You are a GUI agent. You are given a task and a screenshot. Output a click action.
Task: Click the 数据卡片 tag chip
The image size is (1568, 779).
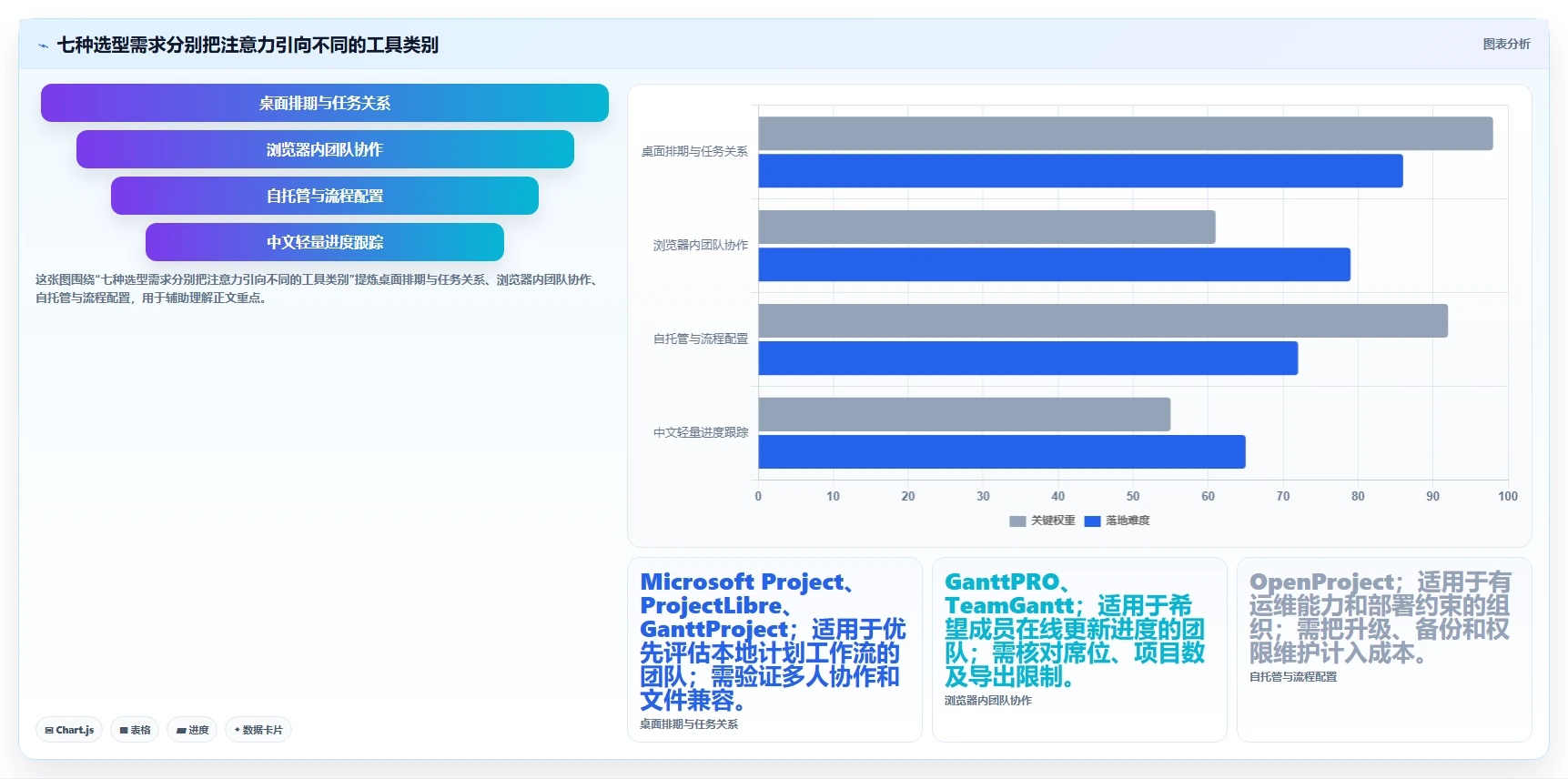(258, 730)
